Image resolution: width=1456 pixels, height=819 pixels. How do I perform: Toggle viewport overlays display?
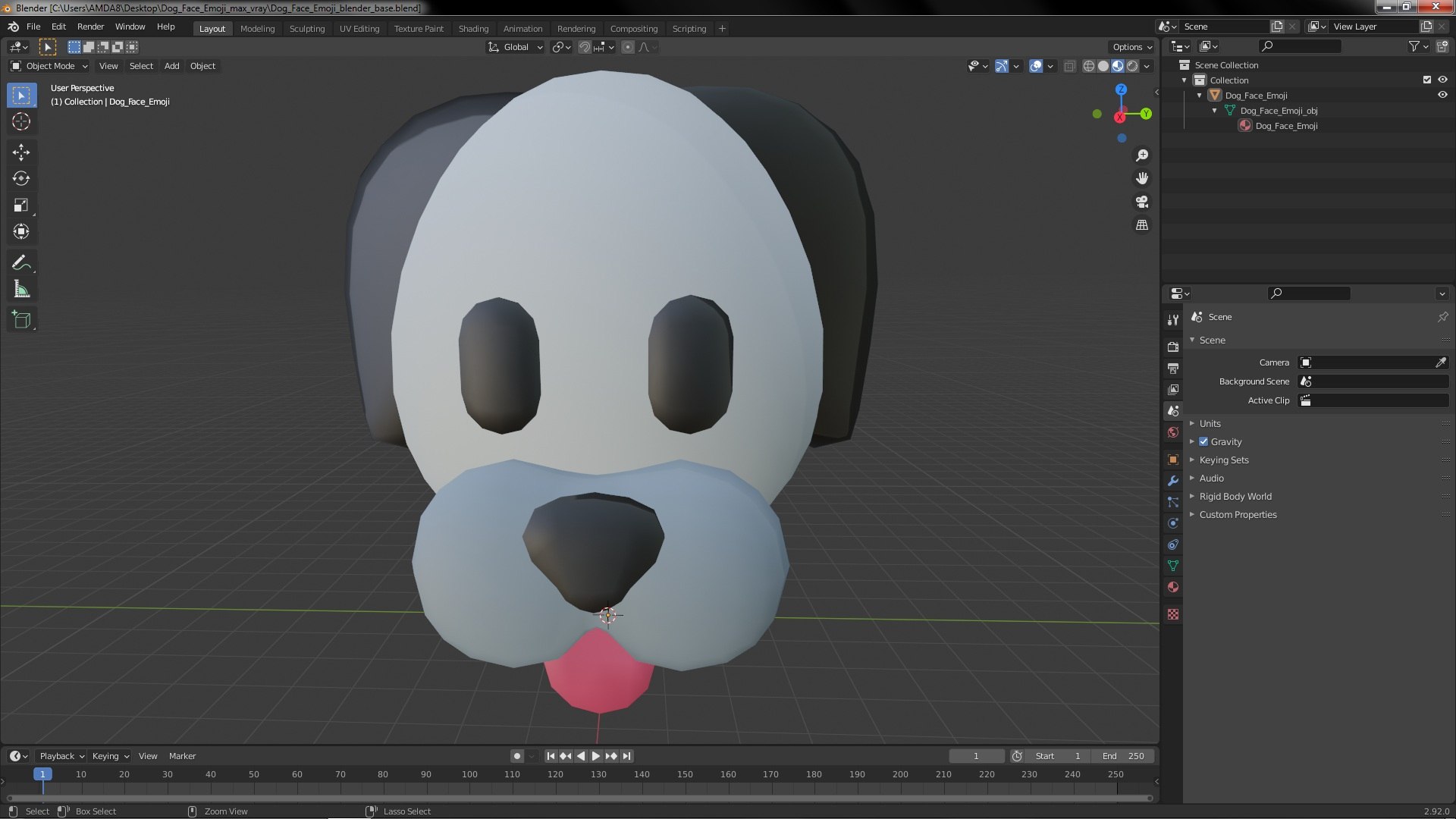(x=1036, y=66)
